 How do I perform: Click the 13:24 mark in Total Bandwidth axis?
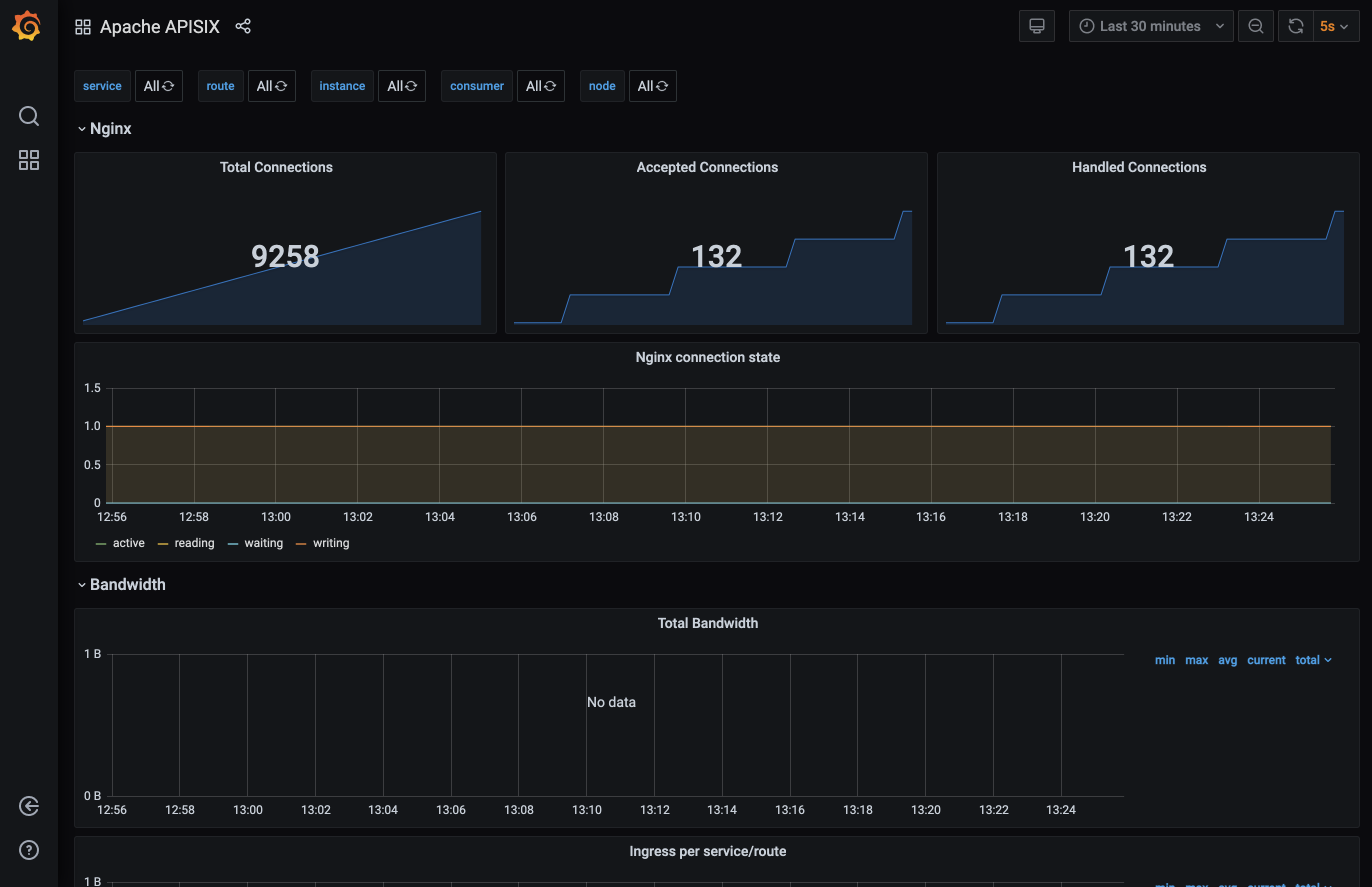tap(1060, 810)
